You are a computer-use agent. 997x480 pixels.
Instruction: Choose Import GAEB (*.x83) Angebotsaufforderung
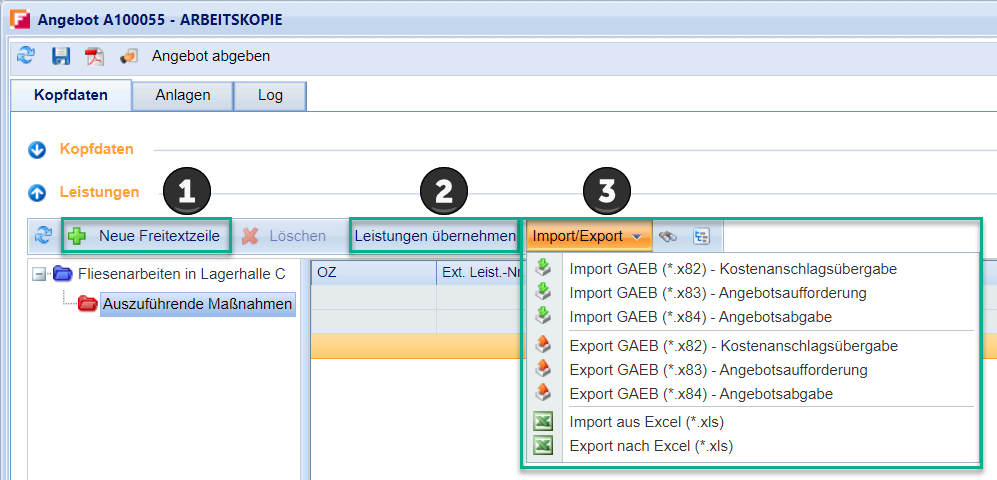click(x=717, y=293)
